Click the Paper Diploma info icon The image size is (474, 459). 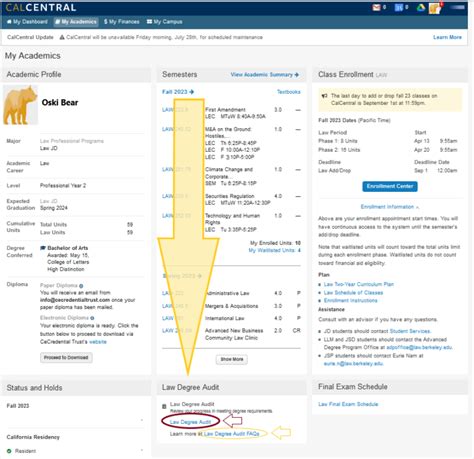81,286
